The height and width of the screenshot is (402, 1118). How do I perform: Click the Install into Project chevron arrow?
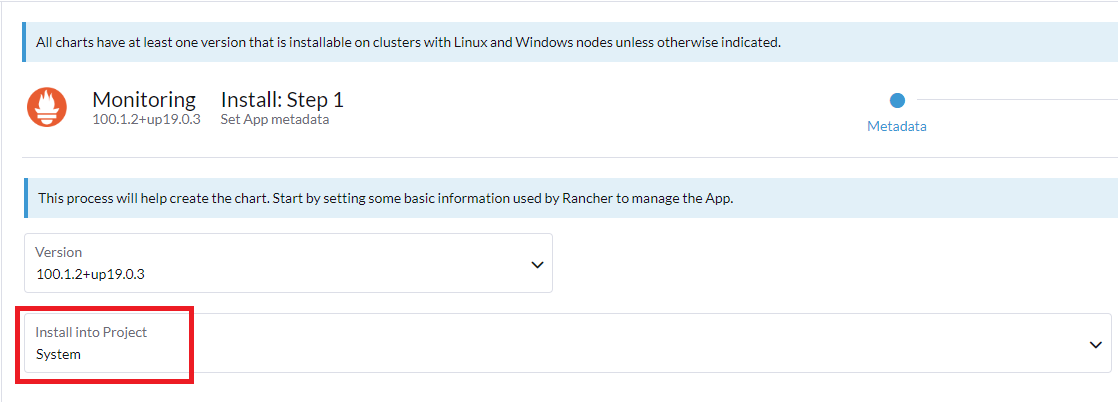pyautogui.click(x=1095, y=344)
